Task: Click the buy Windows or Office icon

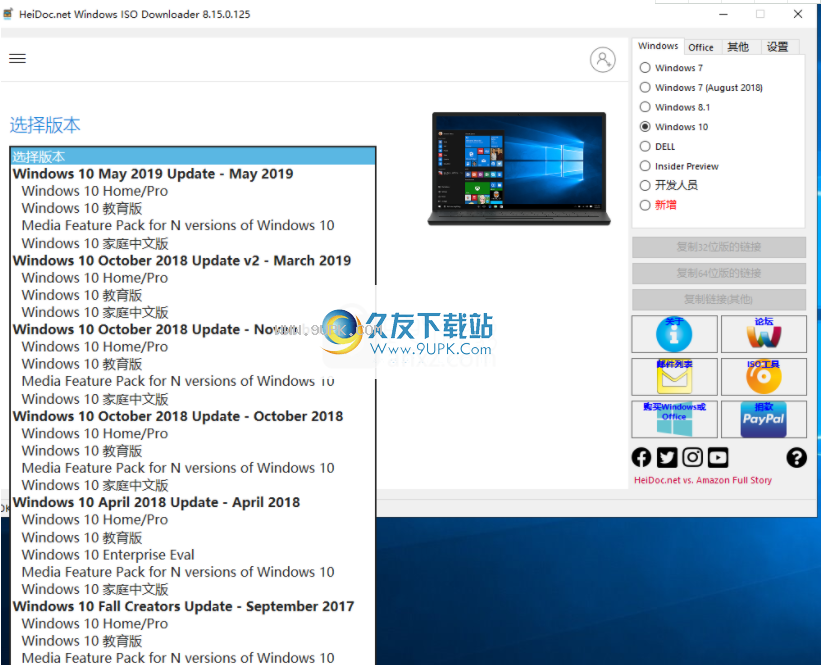Action: tap(674, 419)
